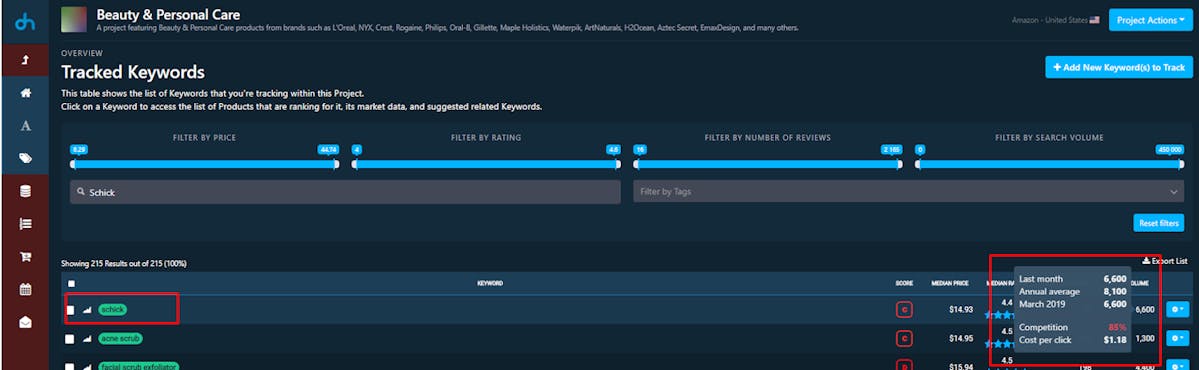This screenshot has height=370, width=1199.
Task: Click the OVERVIEW breadcrumb
Action: (82, 54)
